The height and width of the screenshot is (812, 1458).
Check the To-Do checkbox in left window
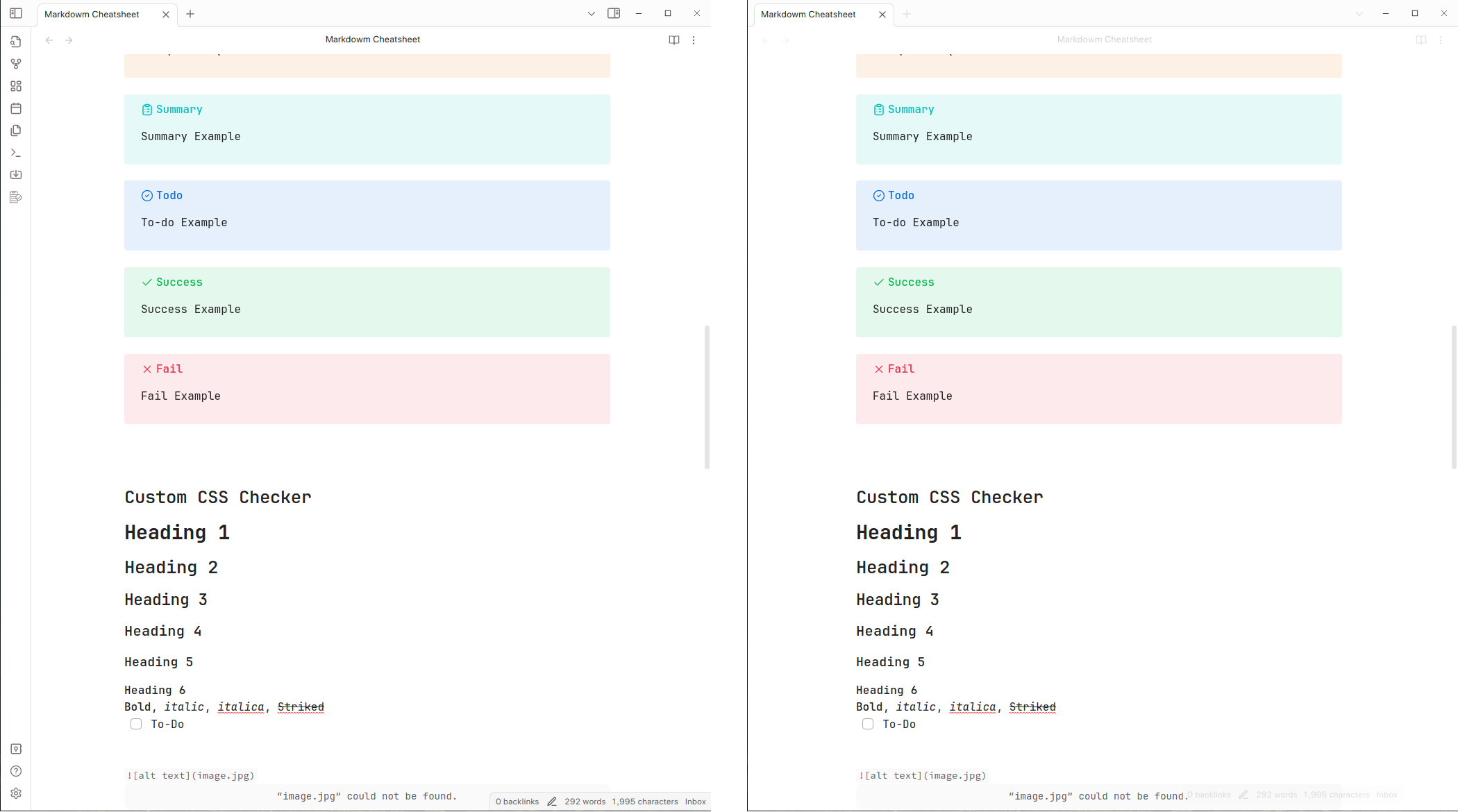(136, 724)
